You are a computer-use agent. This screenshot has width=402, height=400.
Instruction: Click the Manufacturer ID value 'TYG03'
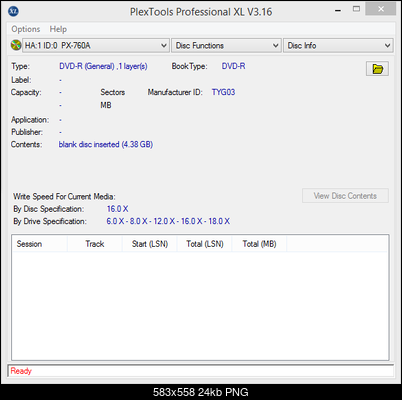[223, 92]
